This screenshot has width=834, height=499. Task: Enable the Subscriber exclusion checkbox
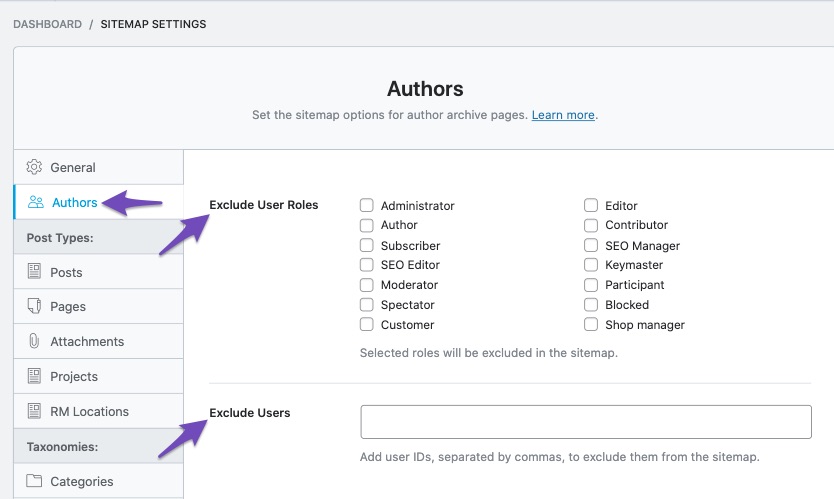[366, 245]
